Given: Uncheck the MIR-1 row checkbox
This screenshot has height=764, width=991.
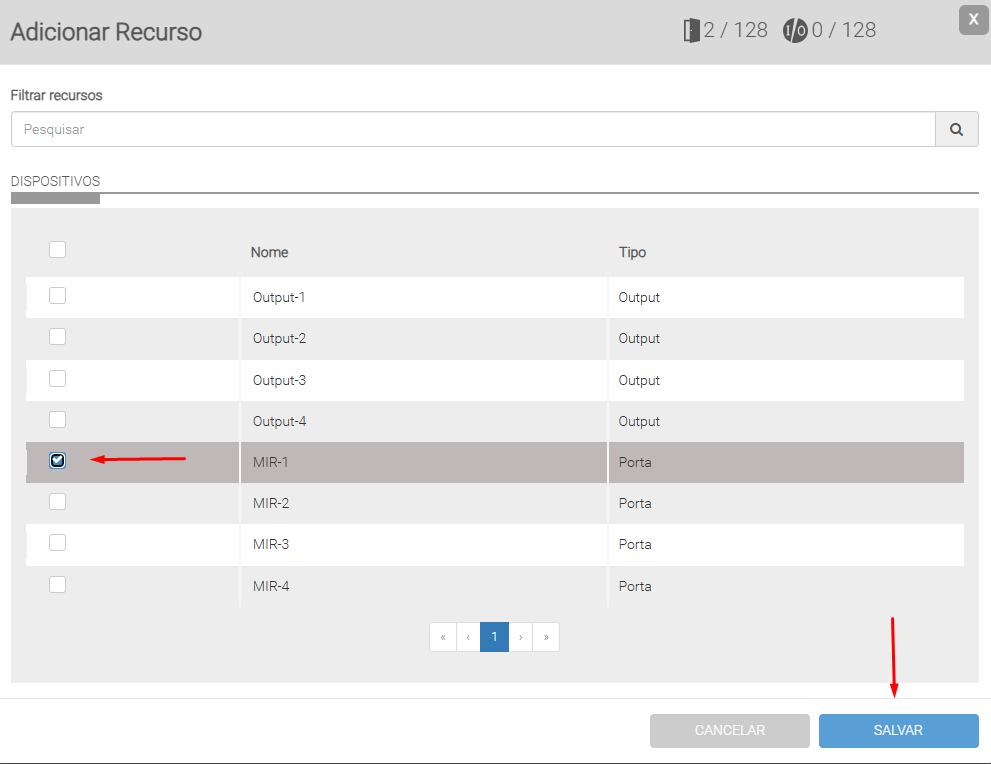Looking at the screenshot, I should (58, 461).
